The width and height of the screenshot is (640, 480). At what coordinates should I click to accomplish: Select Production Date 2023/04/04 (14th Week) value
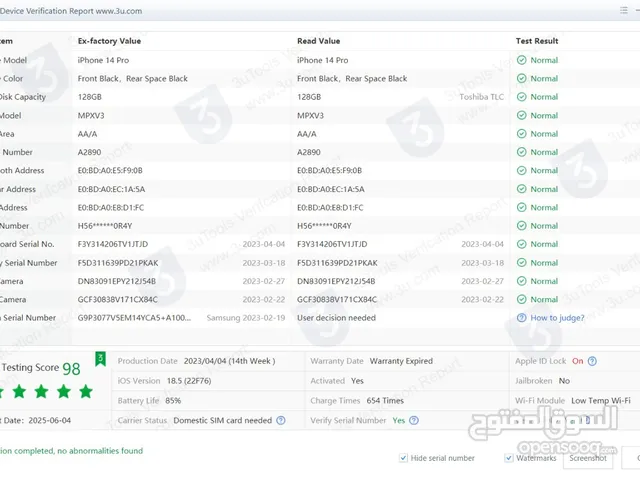(x=229, y=361)
